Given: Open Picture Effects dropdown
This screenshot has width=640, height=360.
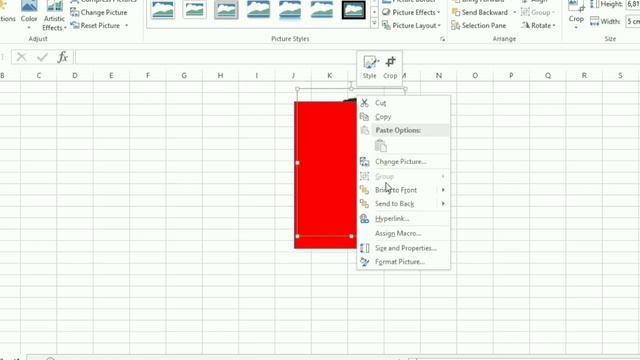Looking at the screenshot, I should coord(411,12).
